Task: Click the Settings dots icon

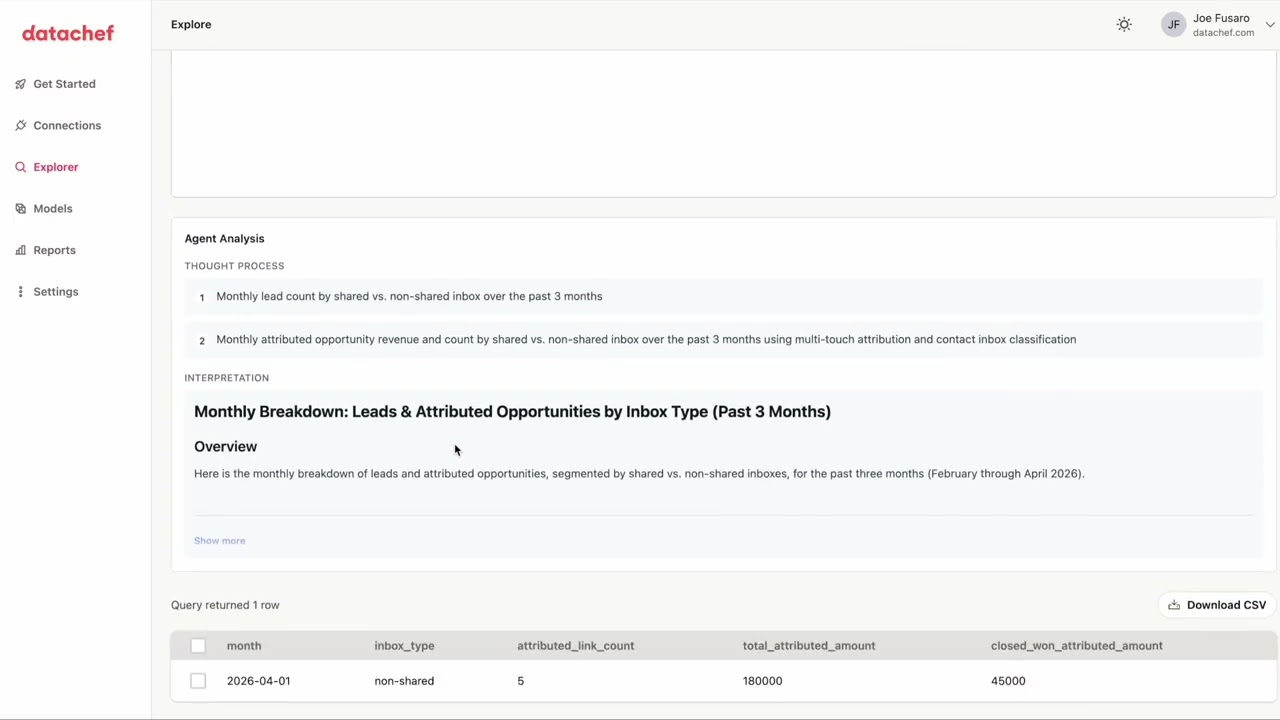Action: (x=20, y=292)
